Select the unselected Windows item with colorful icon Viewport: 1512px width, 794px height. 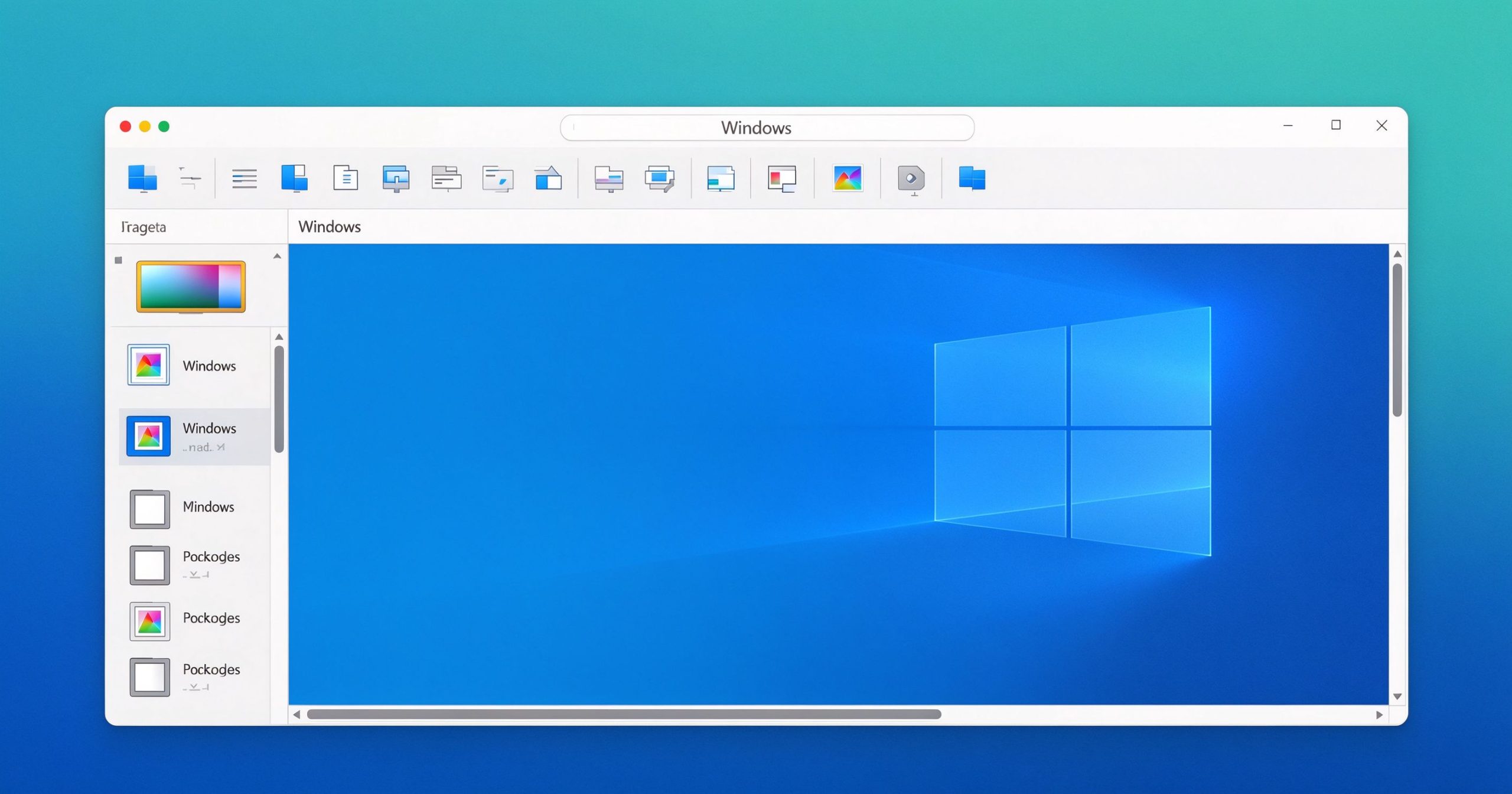[x=194, y=365]
